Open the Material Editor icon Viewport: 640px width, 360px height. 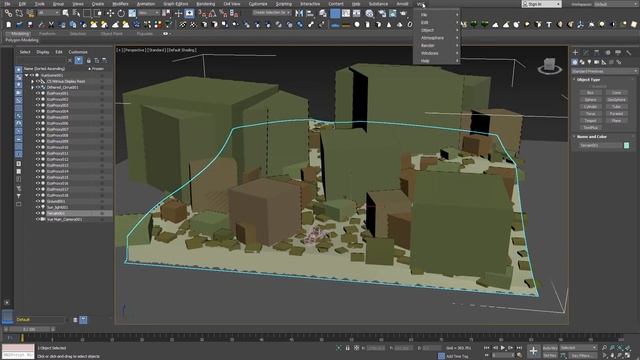click(x=369, y=13)
